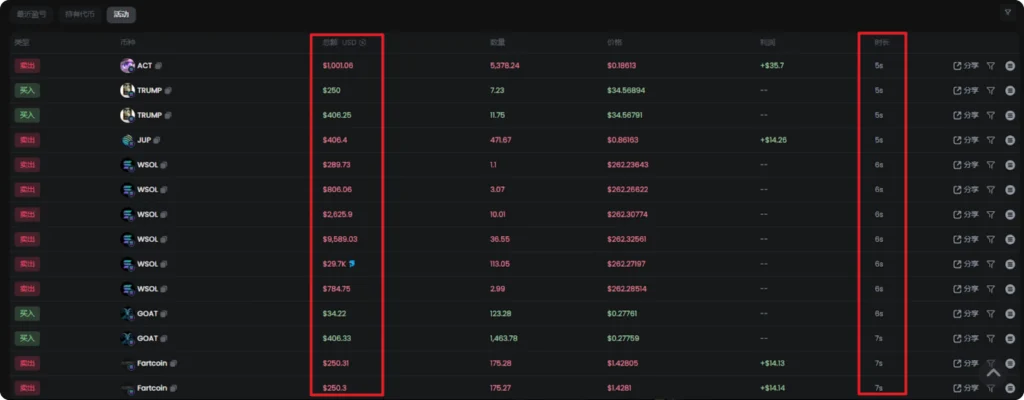Click the quantity 471.67
The image size is (1024, 400).
tap(501, 141)
